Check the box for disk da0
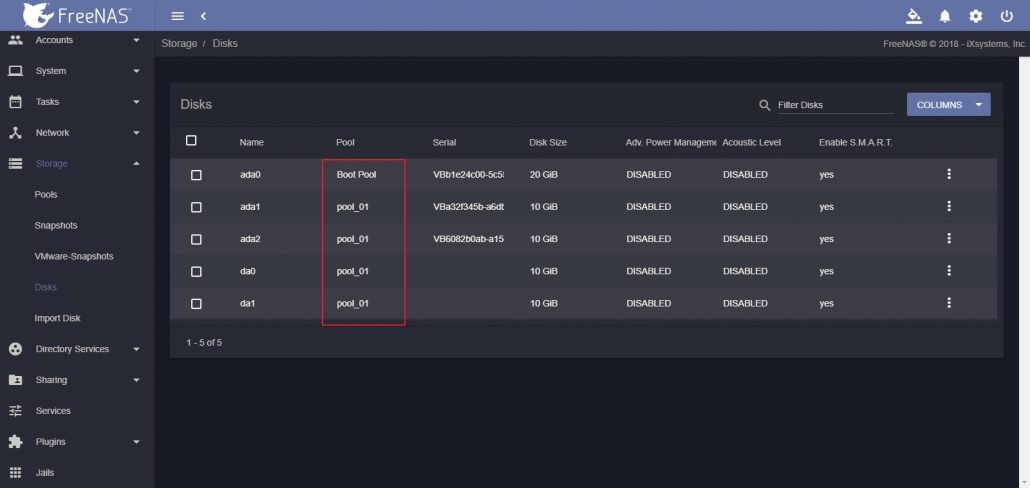This screenshot has height=488, width=1030. pyautogui.click(x=196, y=271)
